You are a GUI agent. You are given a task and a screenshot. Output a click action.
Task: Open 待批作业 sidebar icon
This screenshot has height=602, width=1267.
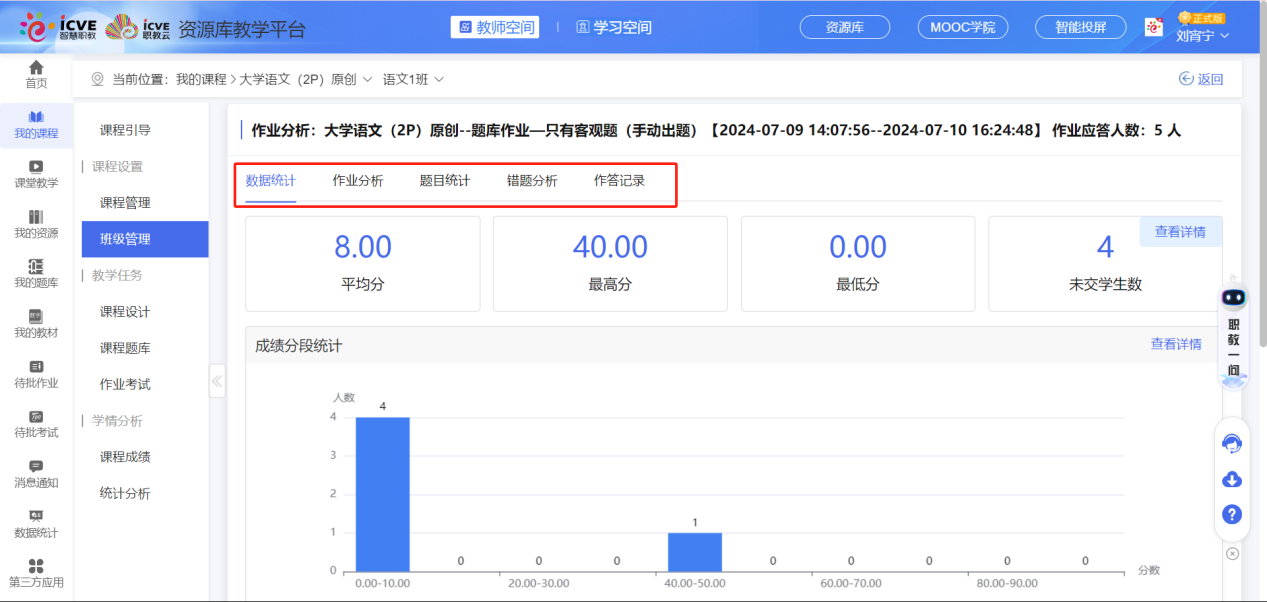coord(36,374)
